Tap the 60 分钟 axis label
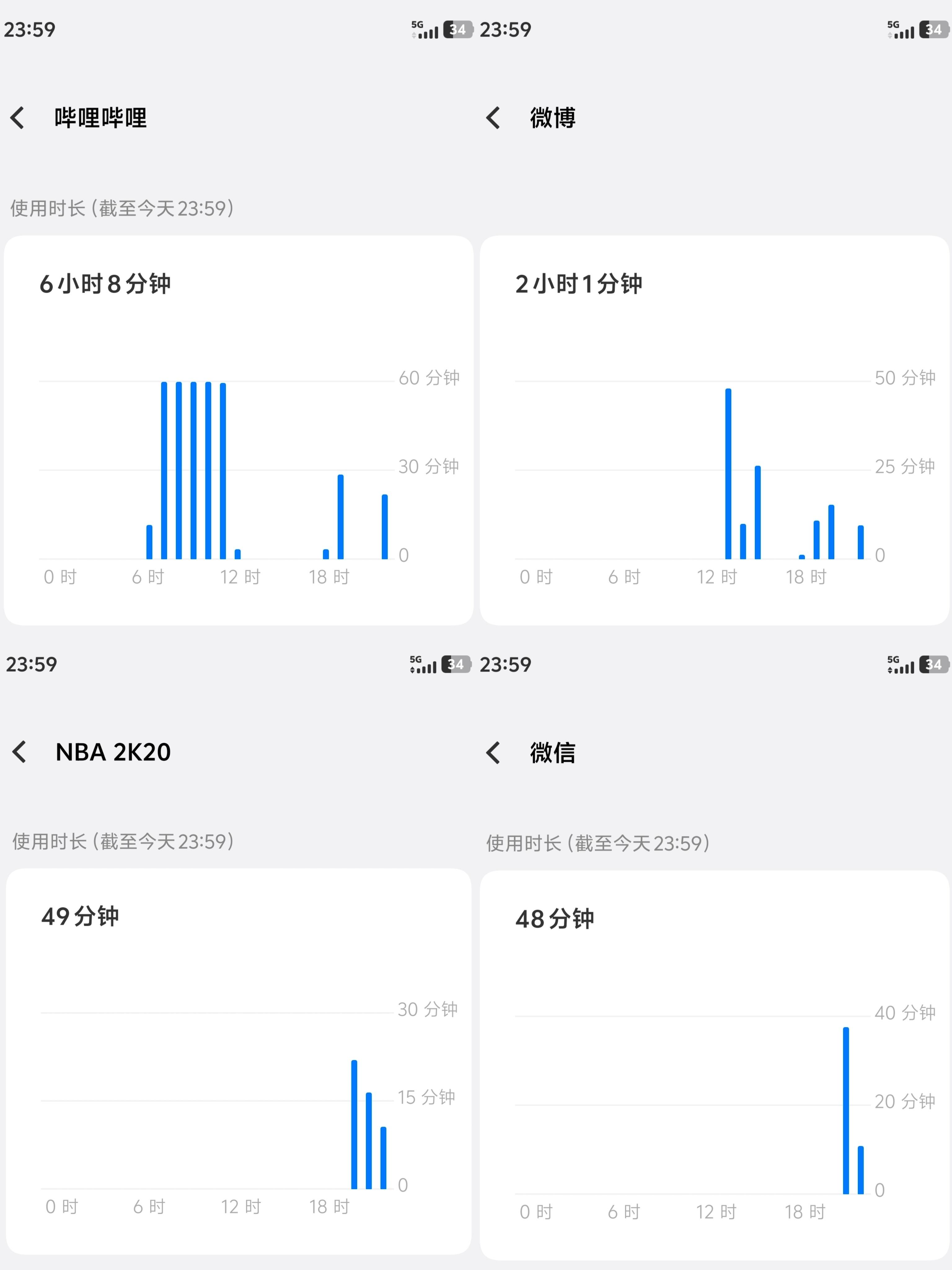This screenshot has width=952, height=1270. click(x=429, y=378)
